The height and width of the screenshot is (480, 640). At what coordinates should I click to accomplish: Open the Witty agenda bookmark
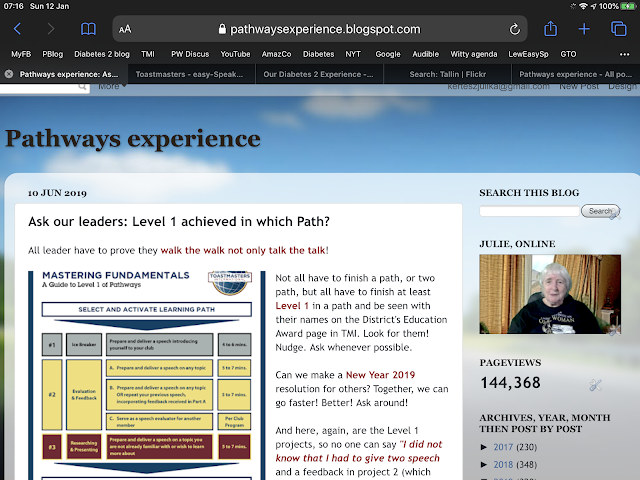pyautogui.click(x=473, y=54)
